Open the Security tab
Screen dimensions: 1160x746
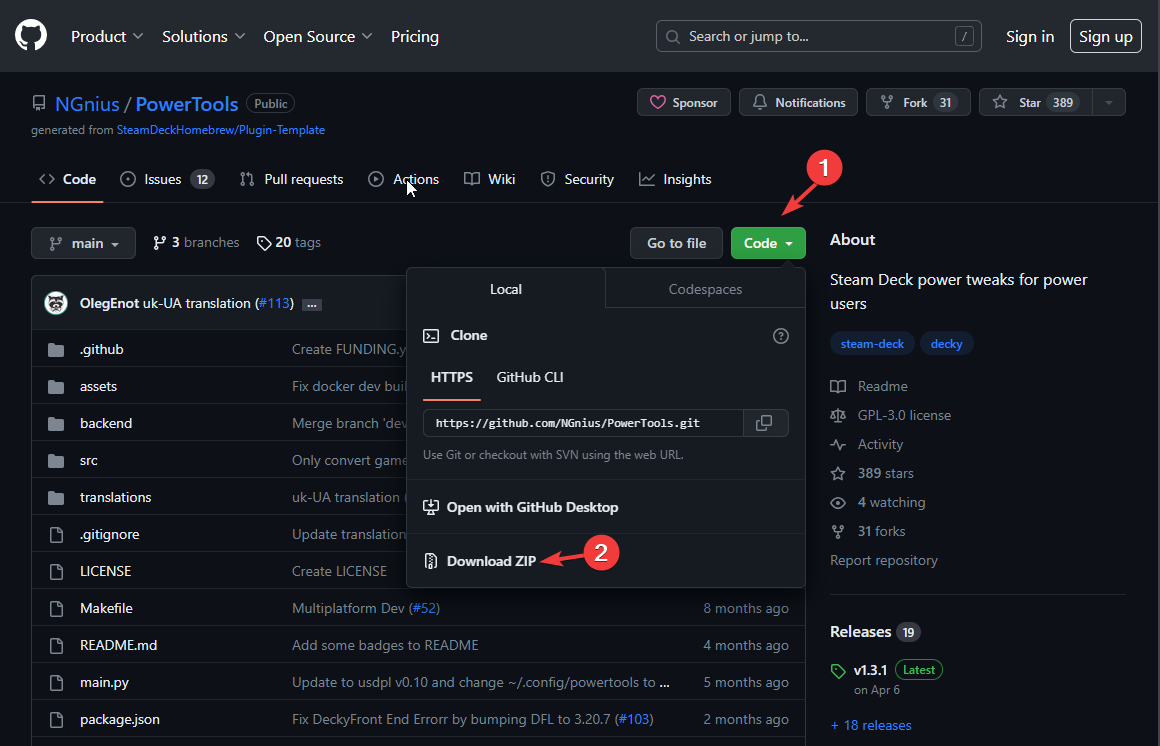click(x=577, y=179)
